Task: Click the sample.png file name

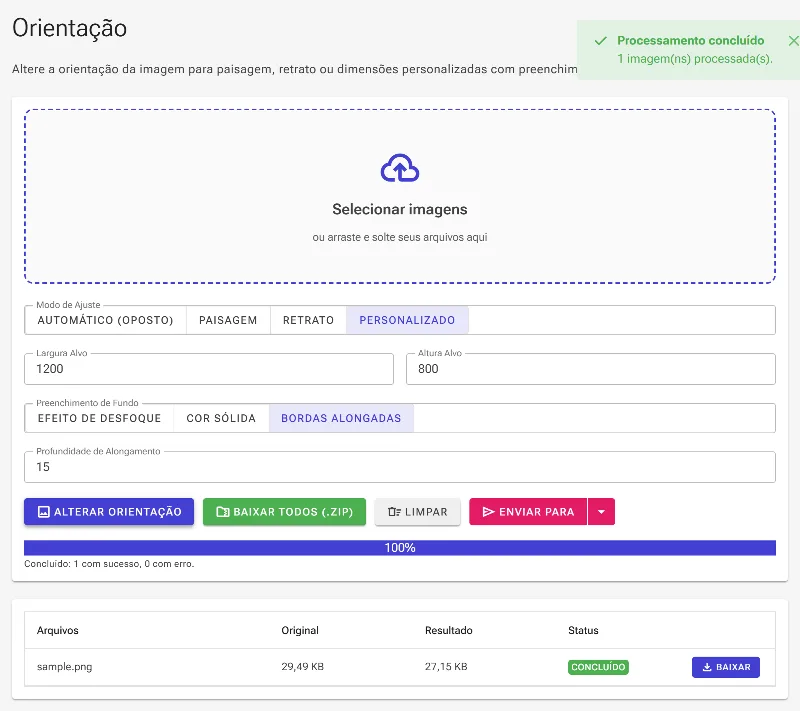Action: point(64,667)
